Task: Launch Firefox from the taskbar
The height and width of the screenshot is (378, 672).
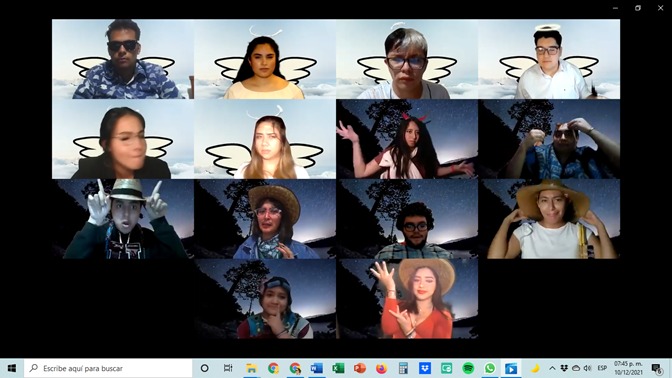Action: (381, 368)
